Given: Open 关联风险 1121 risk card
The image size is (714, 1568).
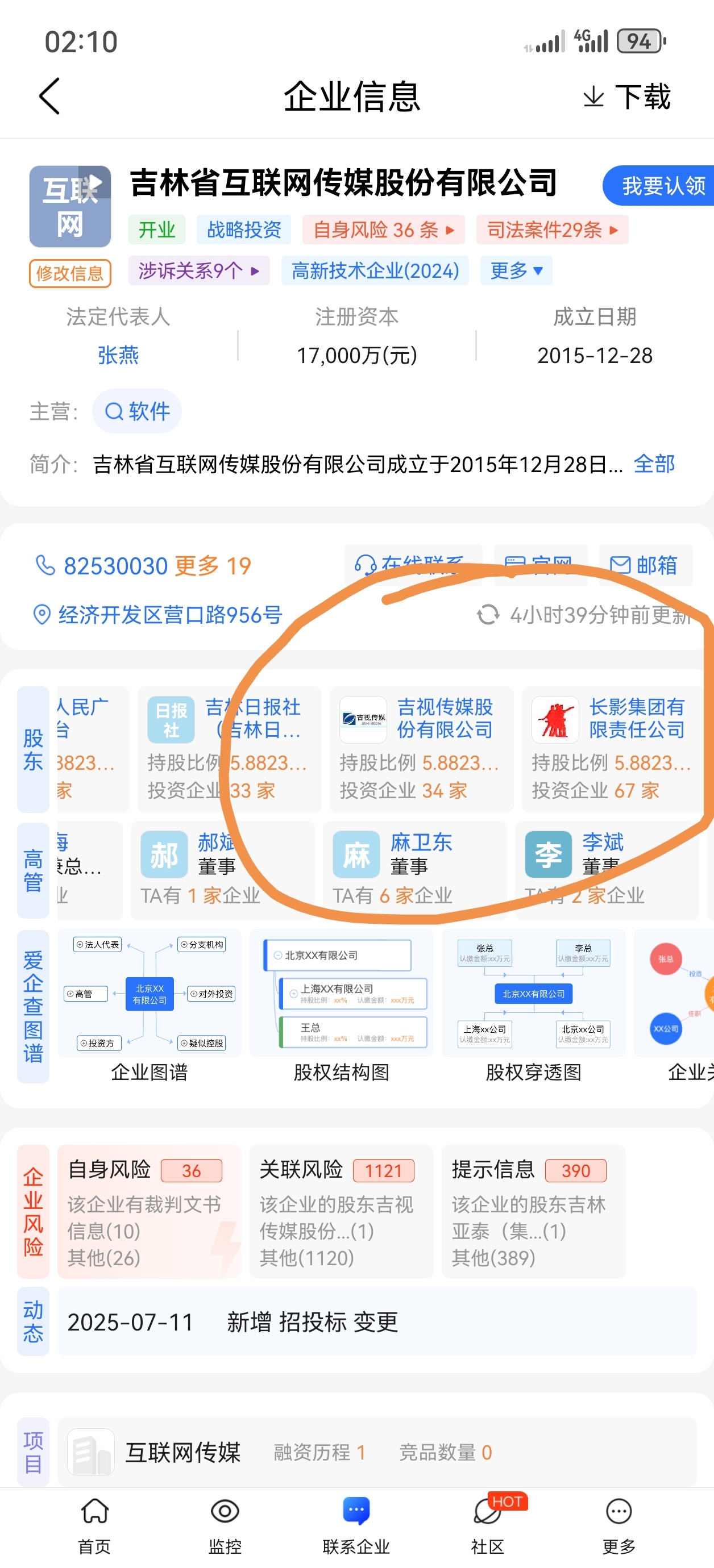Looking at the screenshot, I should [342, 1211].
